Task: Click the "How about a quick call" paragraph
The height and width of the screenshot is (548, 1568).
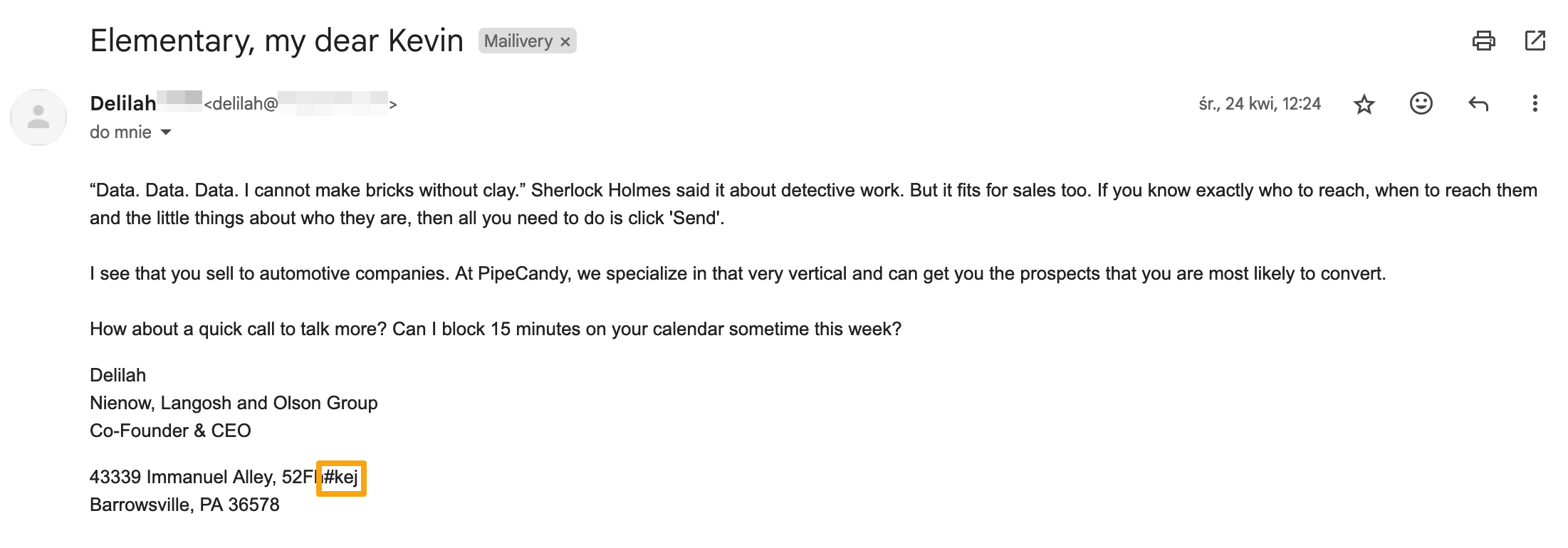Action: coord(495,329)
